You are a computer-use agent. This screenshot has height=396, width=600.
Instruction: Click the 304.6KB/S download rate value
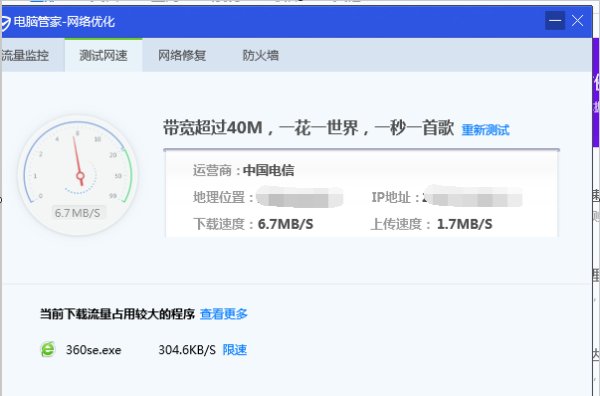187,350
